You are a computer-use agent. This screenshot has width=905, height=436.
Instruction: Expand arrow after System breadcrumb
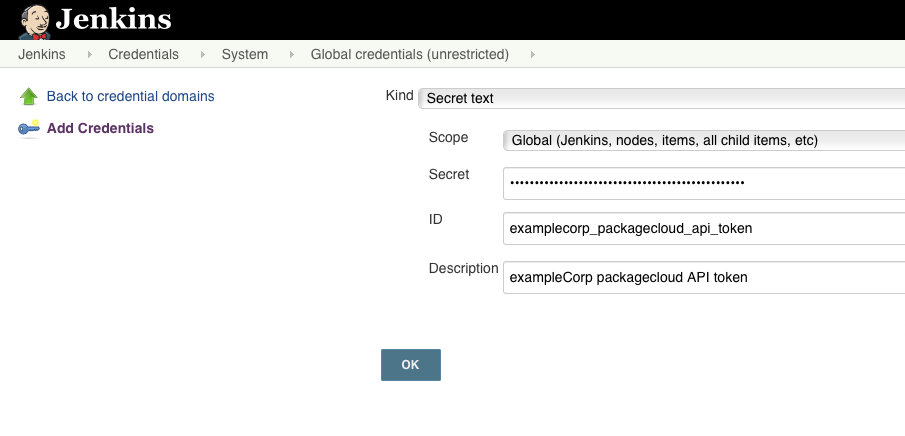tap(292, 54)
